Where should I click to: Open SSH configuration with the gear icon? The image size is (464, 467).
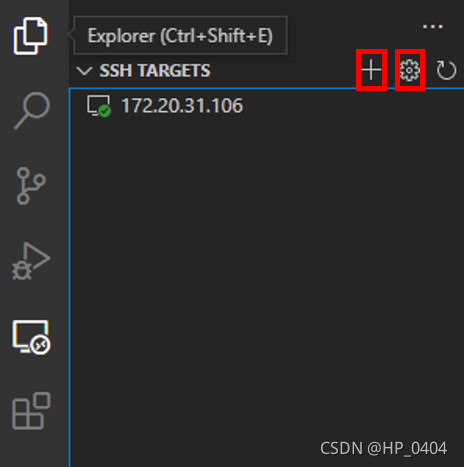(x=409, y=70)
